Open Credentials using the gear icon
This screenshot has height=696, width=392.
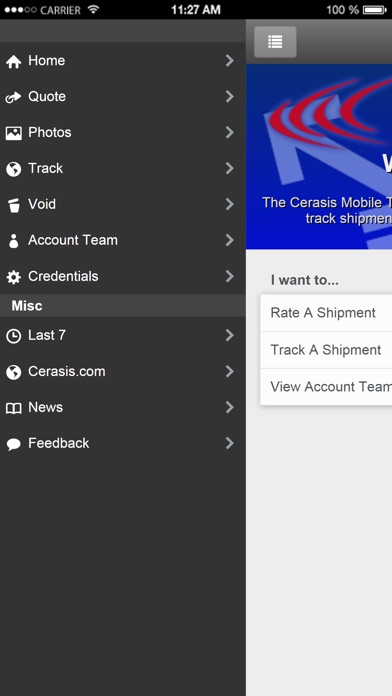(x=13, y=277)
